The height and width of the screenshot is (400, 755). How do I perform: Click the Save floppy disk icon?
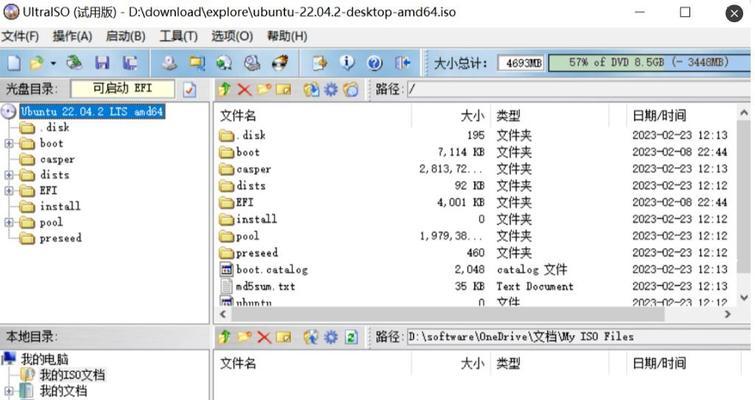[x=102, y=63]
